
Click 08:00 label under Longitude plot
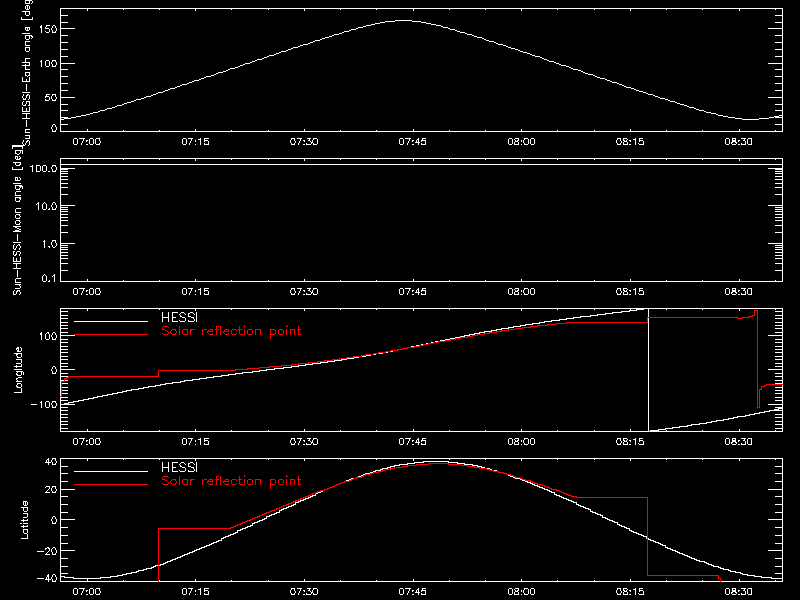(x=521, y=441)
